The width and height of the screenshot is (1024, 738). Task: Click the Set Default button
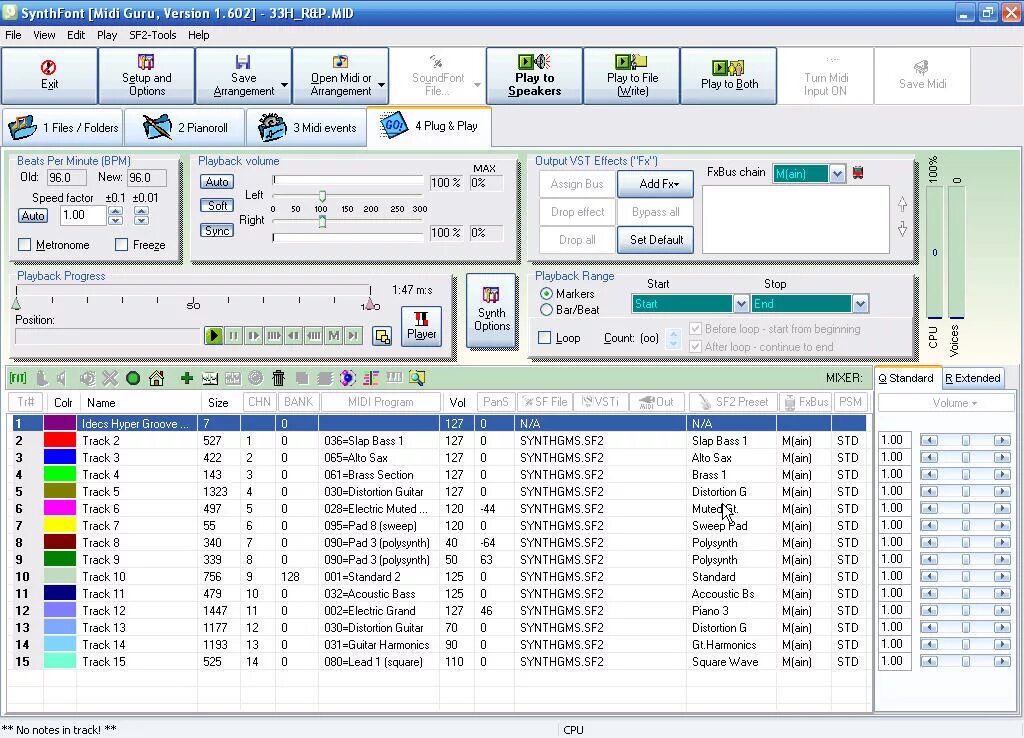pyautogui.click(x=656, y=240)
